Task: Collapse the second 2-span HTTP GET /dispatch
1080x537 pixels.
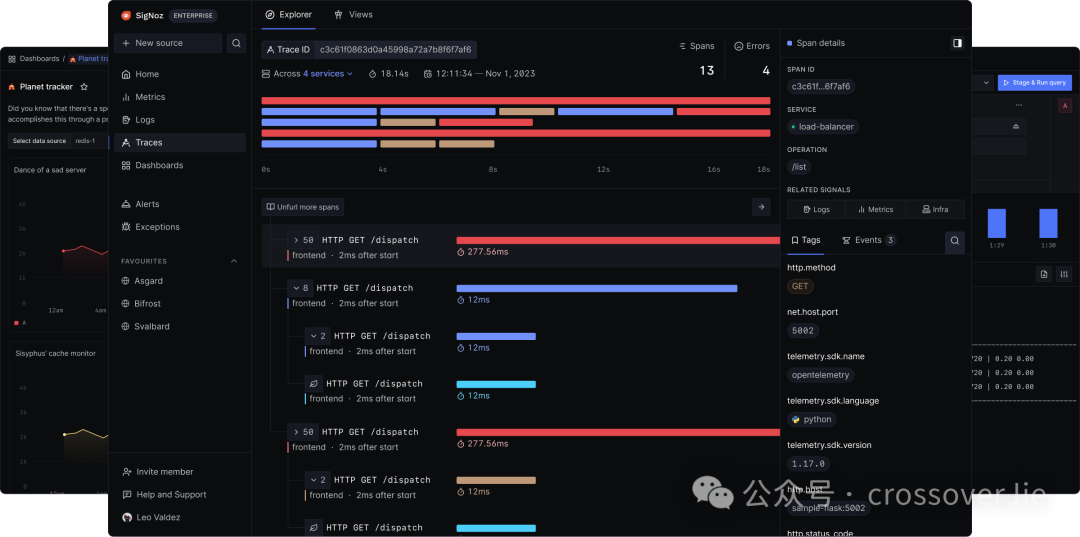Action: click(314, 480)
